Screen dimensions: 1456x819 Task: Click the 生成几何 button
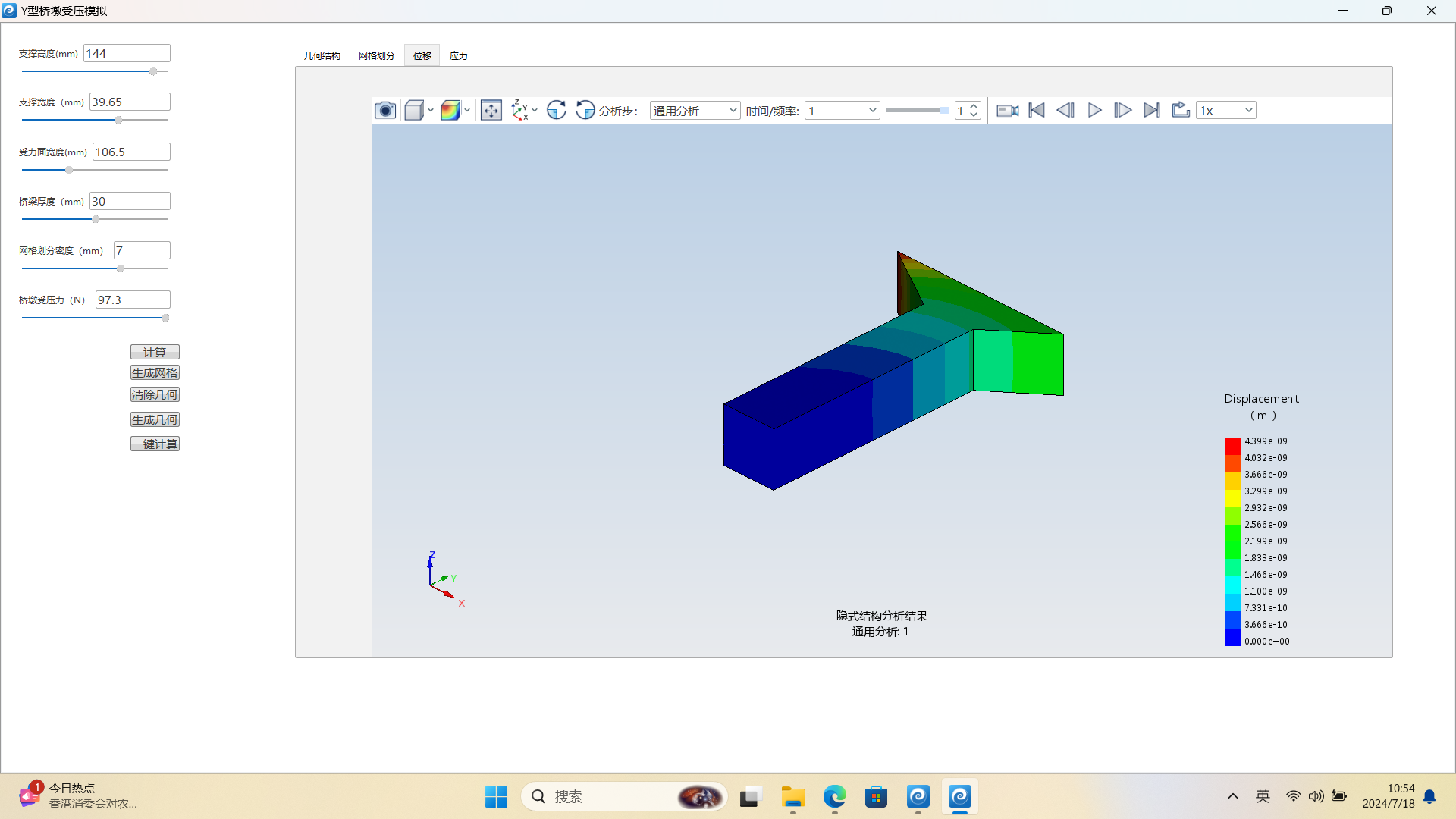tap(155, 420)
